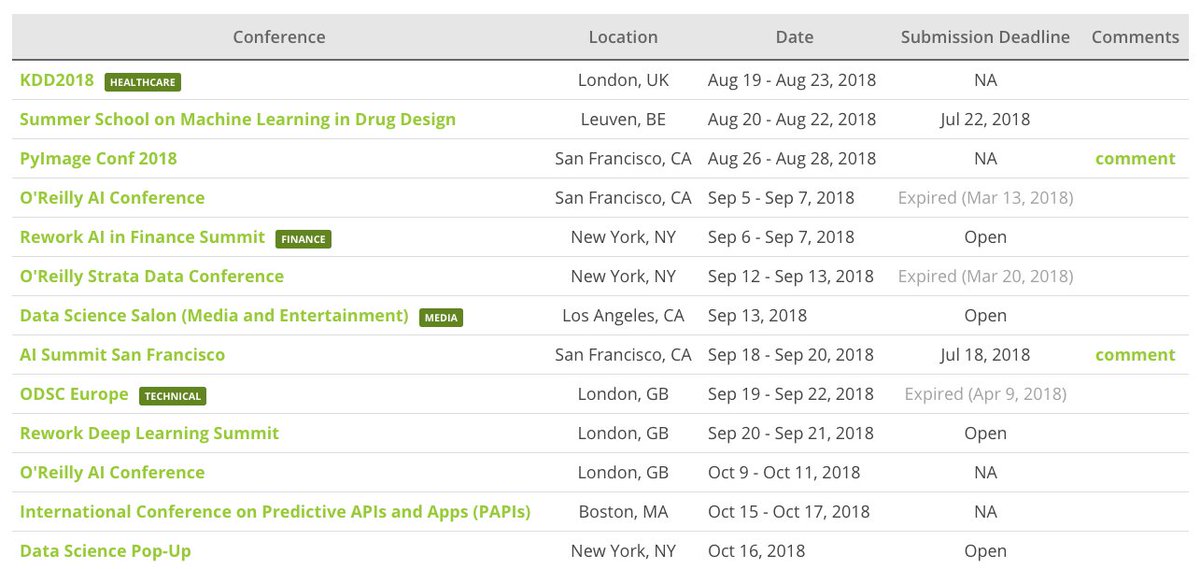Select the 'Boston, MA' location cell
The width and height of the screenshot is (1200, 569).
(x=623, y=511)
